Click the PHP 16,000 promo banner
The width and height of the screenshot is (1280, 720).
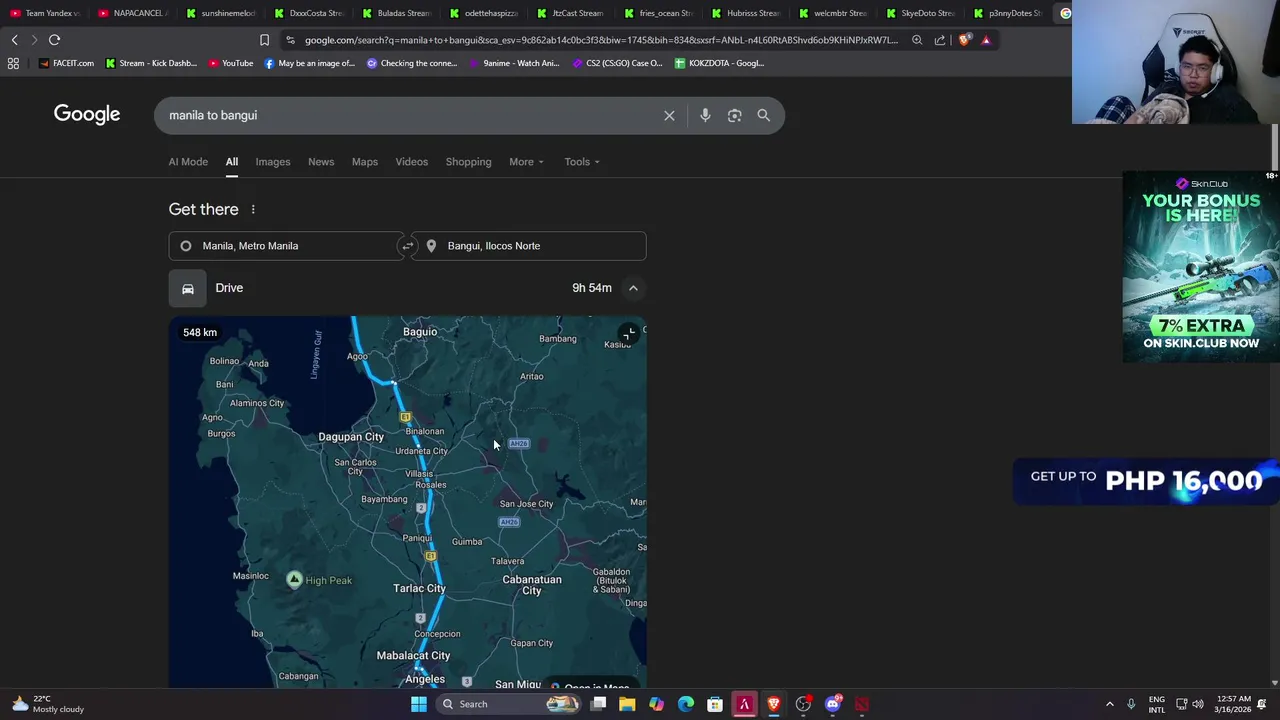pyautogui.click(x=1146, y=481)
